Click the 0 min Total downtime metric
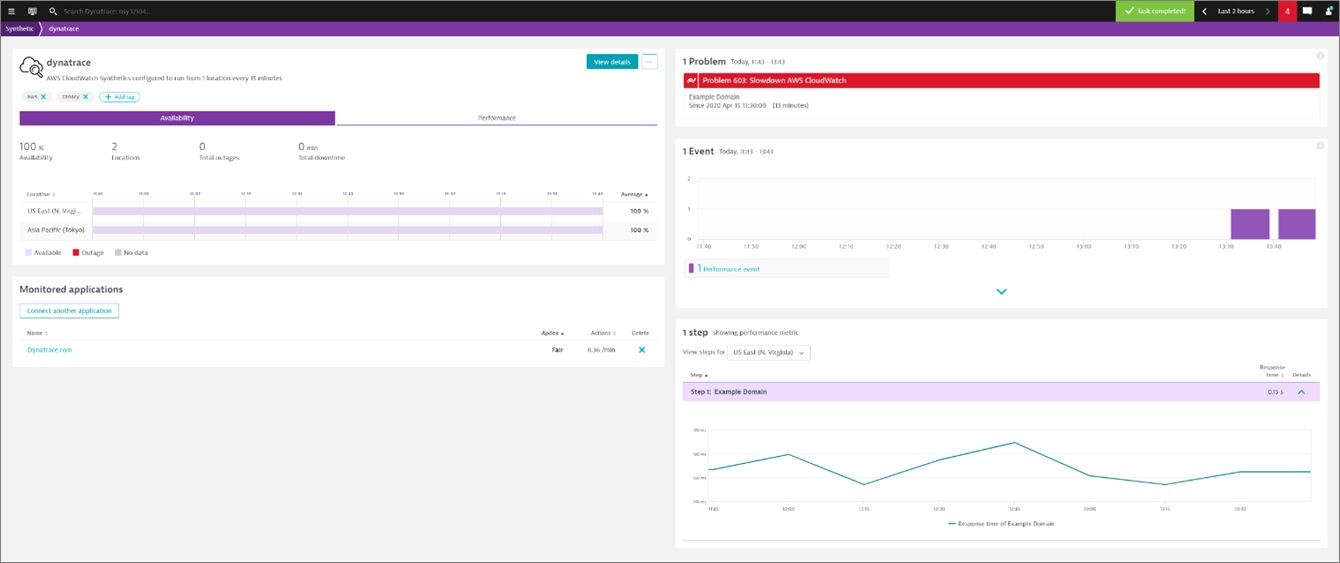The width and height of the screenshot is (1340, 563). [323, 151]
